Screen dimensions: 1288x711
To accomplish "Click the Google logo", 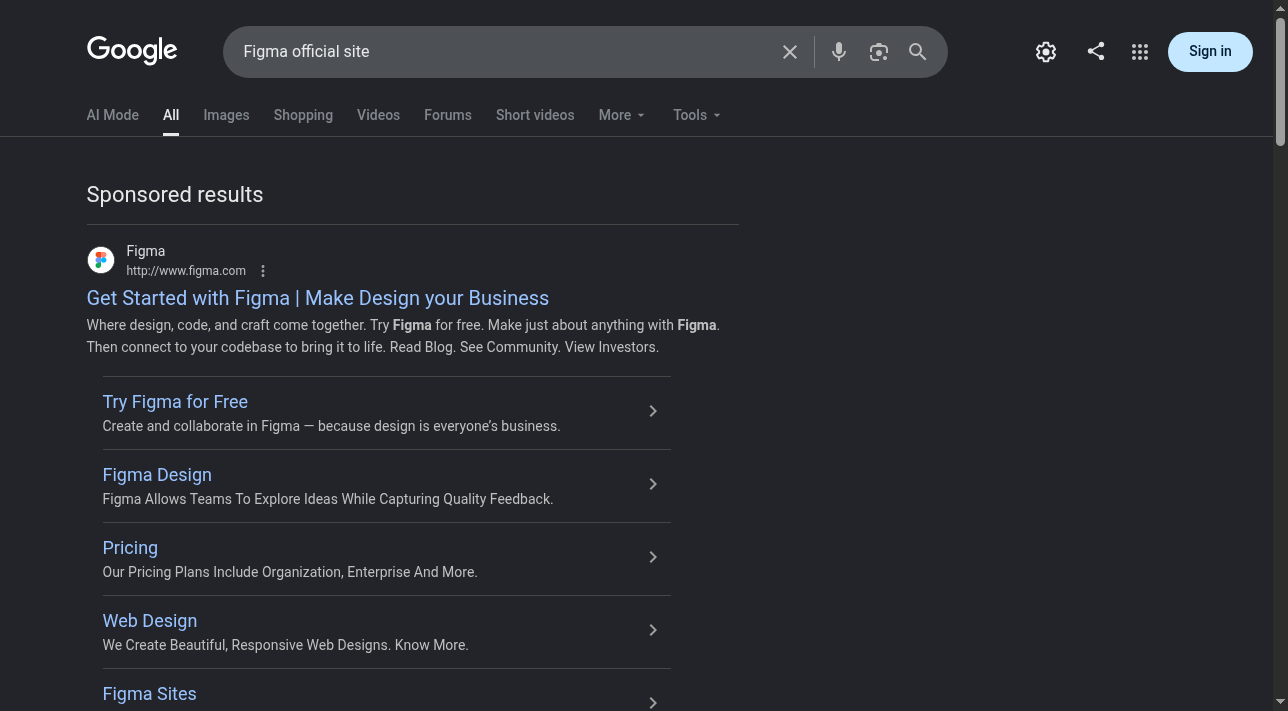I will [132, 50].
